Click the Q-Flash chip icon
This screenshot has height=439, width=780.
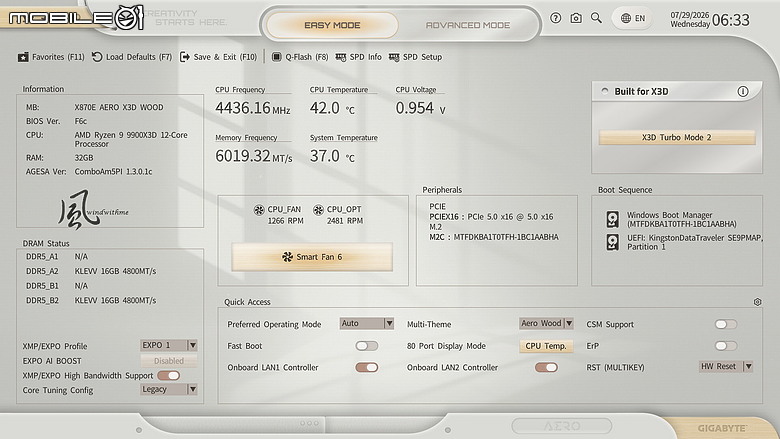(277, 57)
